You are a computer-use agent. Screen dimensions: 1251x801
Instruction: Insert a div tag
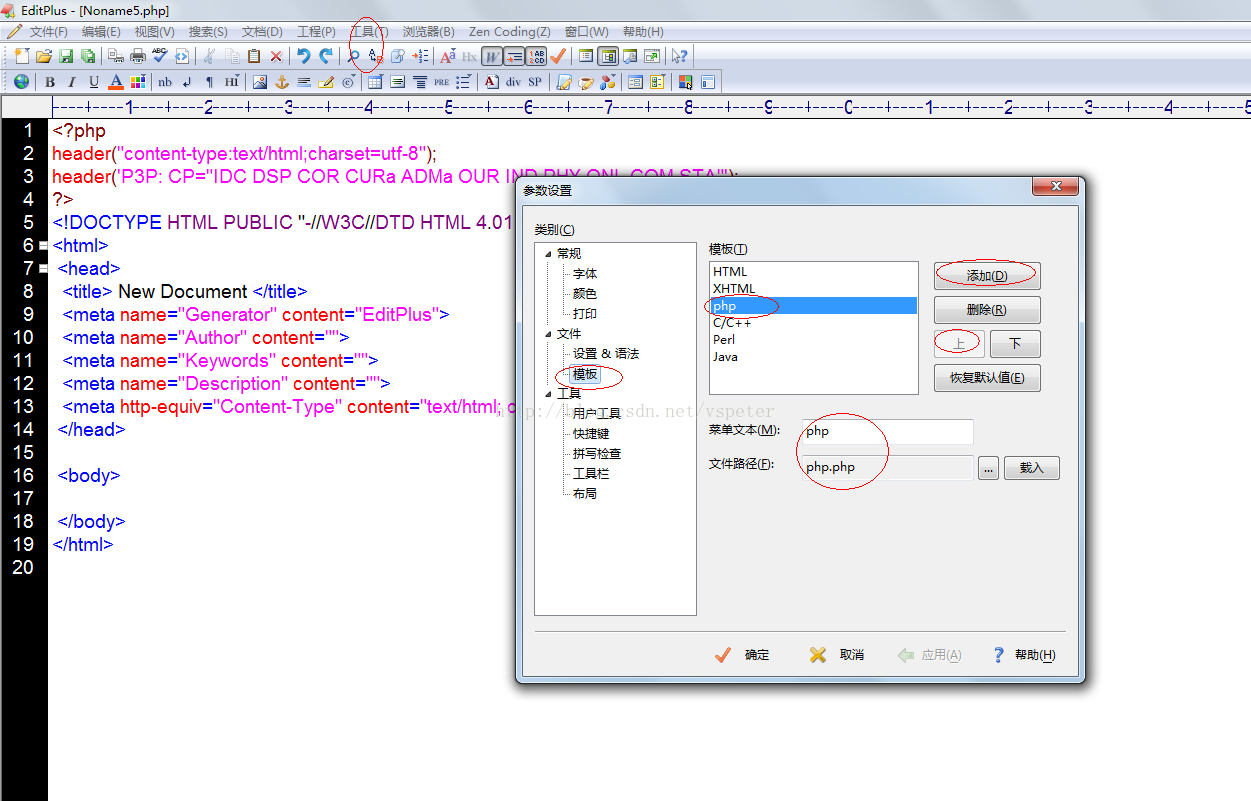tap(513, 82)
